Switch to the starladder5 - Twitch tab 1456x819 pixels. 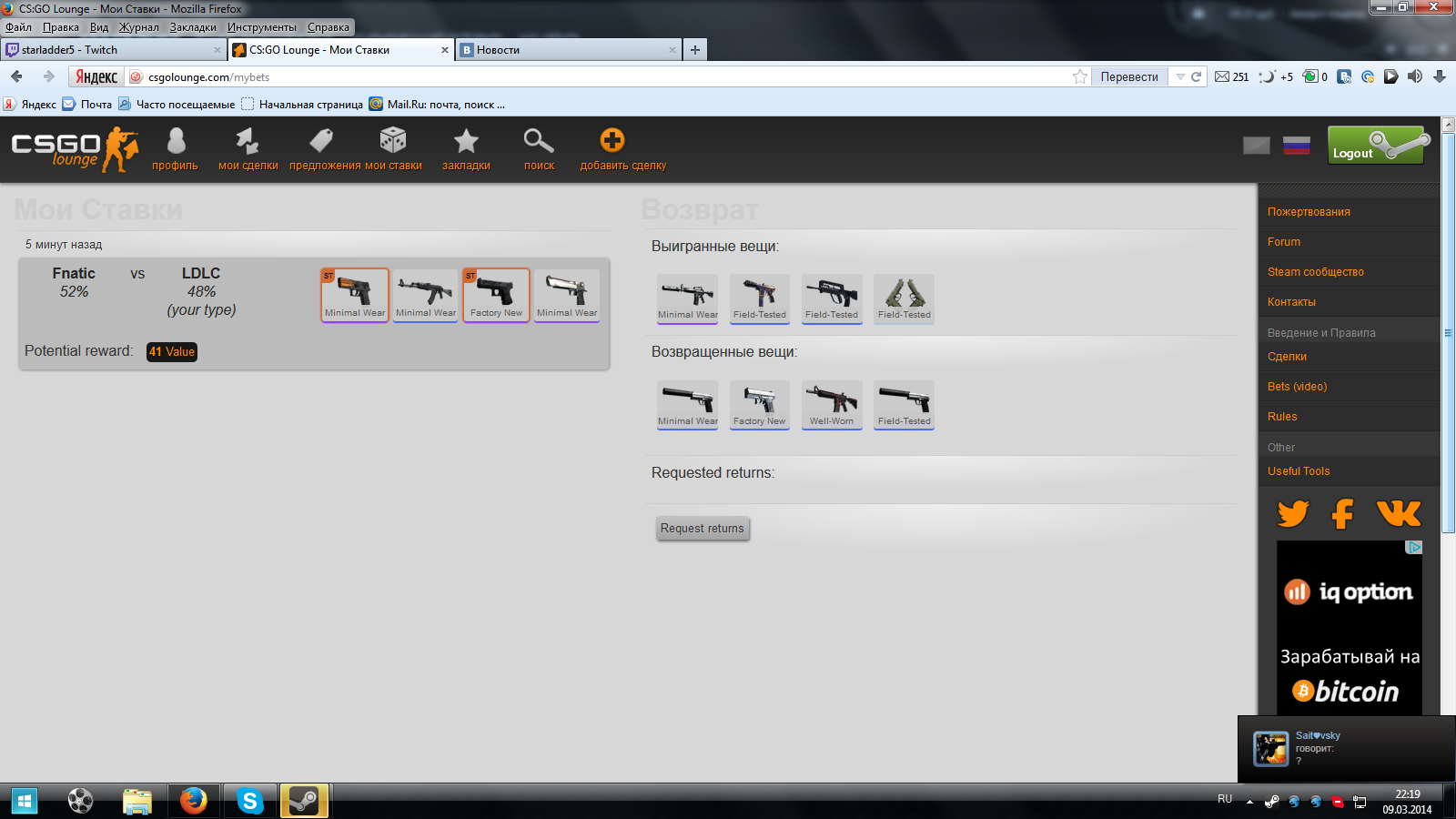113,50
